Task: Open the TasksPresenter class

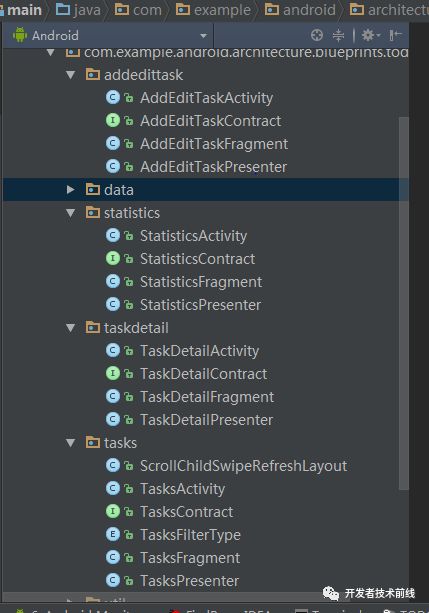Action: (189, 581)
